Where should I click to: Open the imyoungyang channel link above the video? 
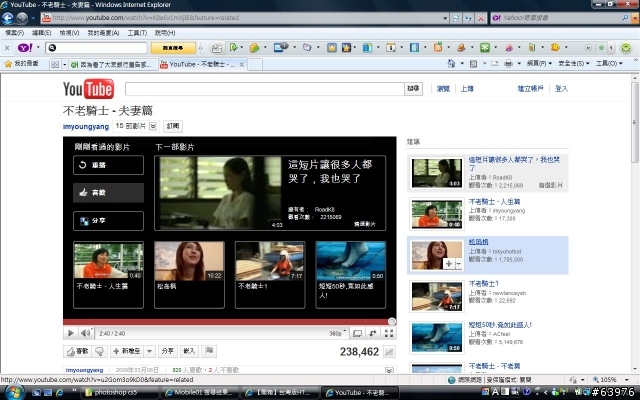pos(86,127)
